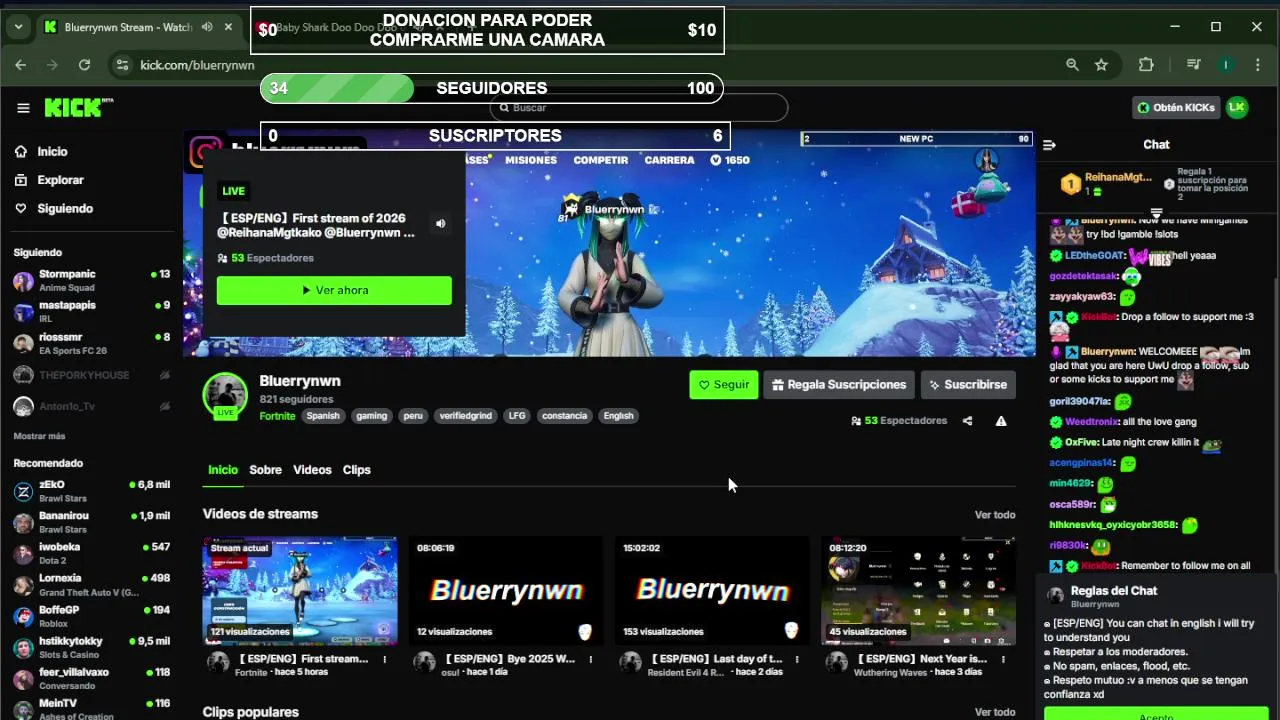Open mastapapis followed channel
This screenshot has width=1280, height=720.
coord(91,311)
